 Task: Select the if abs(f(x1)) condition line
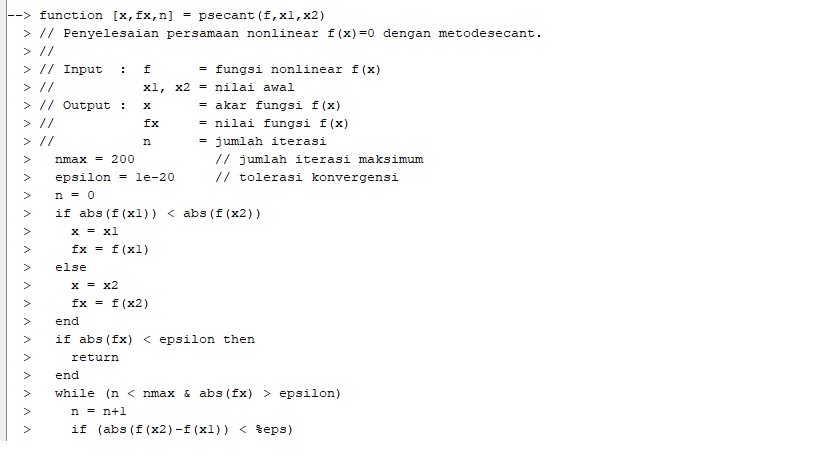pyautogui.click(x=158, y=213)
